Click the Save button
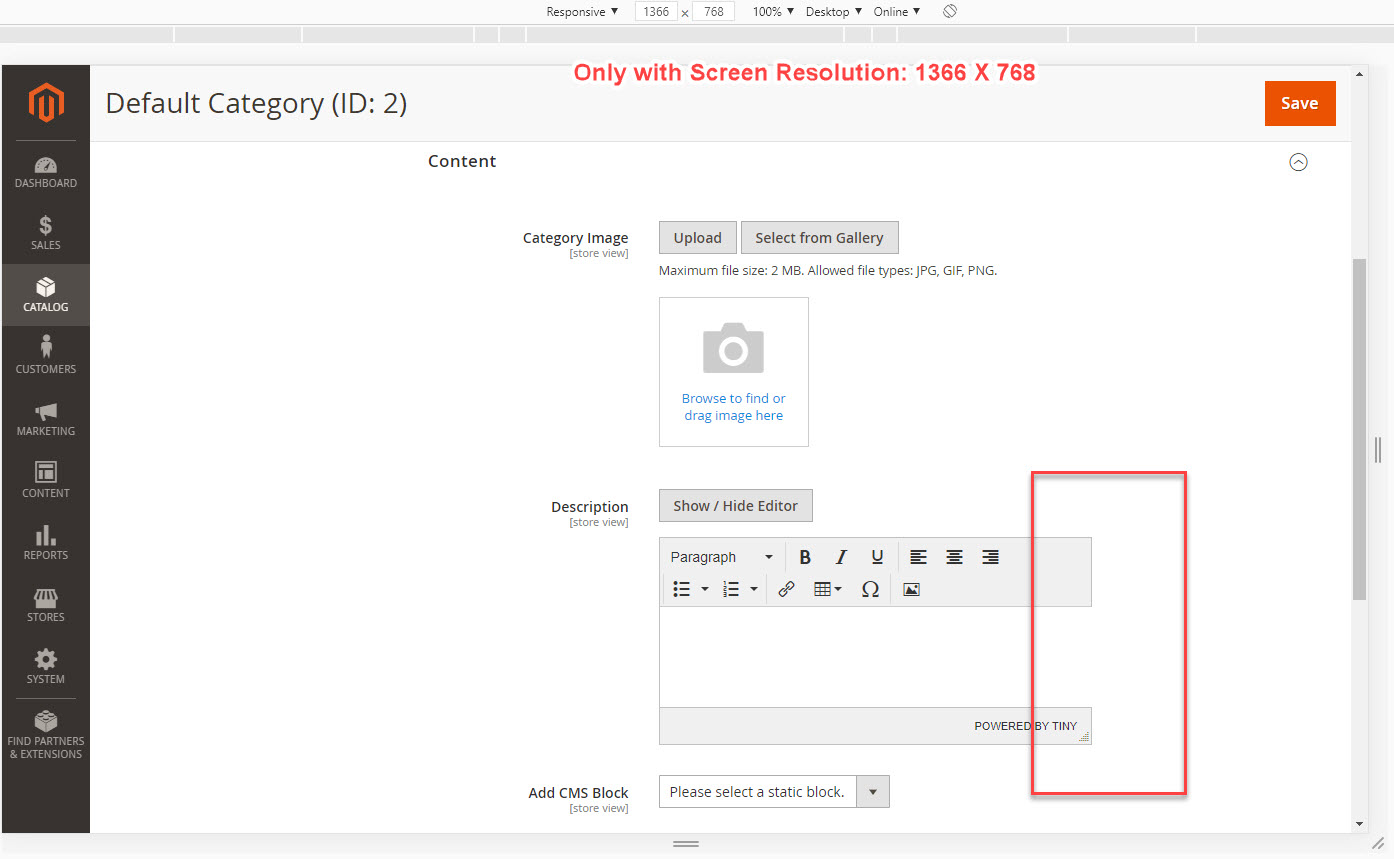 1300,103
